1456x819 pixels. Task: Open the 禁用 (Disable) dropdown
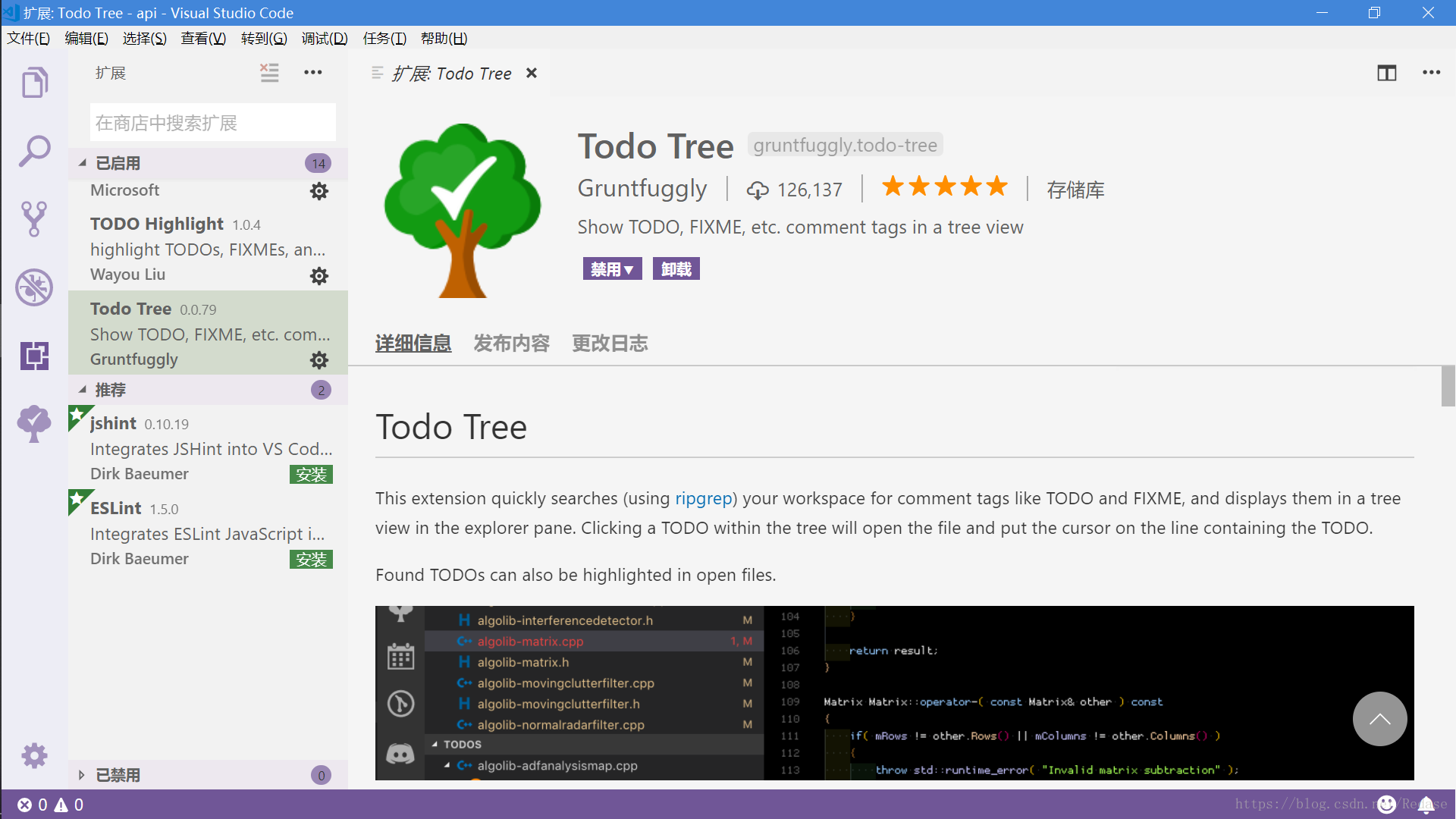coord(612,269)
